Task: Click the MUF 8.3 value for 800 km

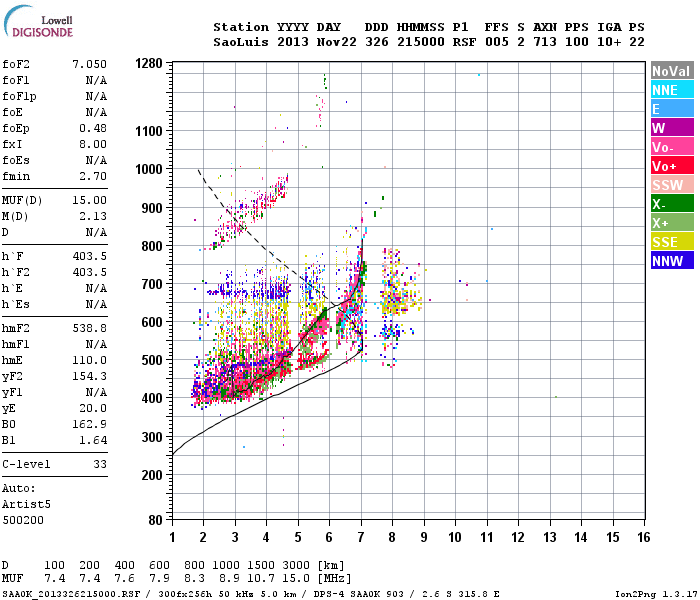Action: click(195, 579)
